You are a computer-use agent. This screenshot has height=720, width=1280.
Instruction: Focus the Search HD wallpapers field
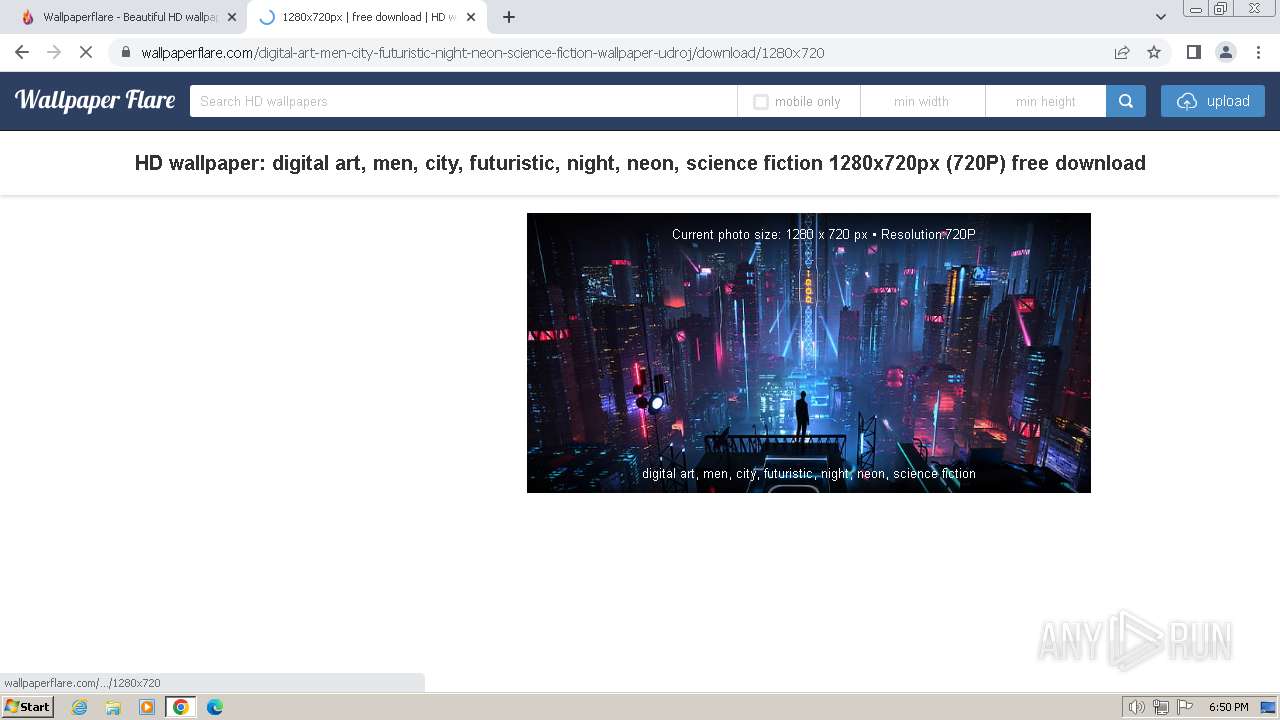coord(463,101)
